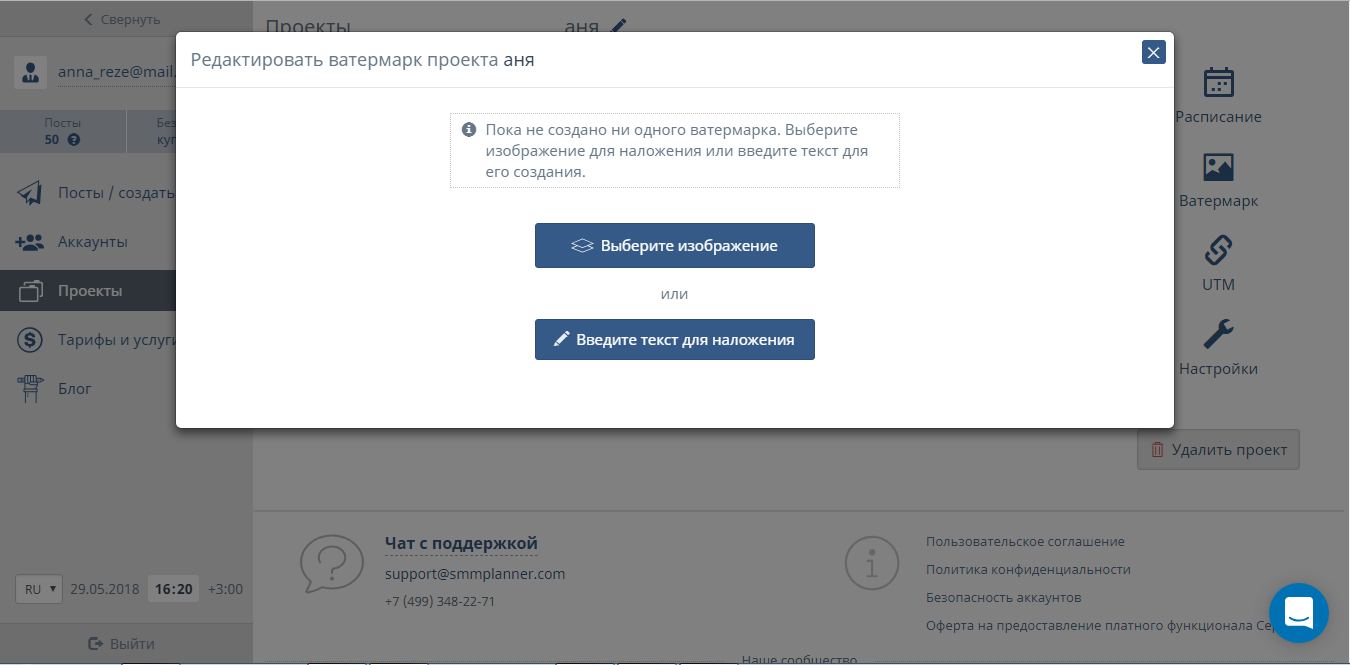Open Тарифы и услуги dollar icon
The height and width of the screenshot is (665, 1350).
coord(30,340)
